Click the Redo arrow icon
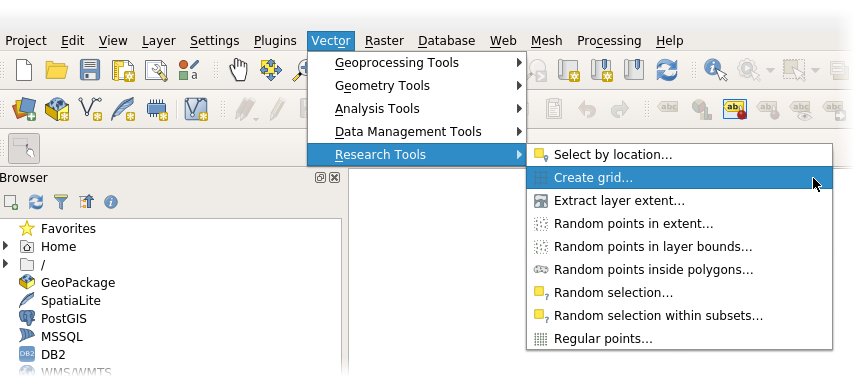Viewport: 857px width, 384px height. (x=620, y=109)
